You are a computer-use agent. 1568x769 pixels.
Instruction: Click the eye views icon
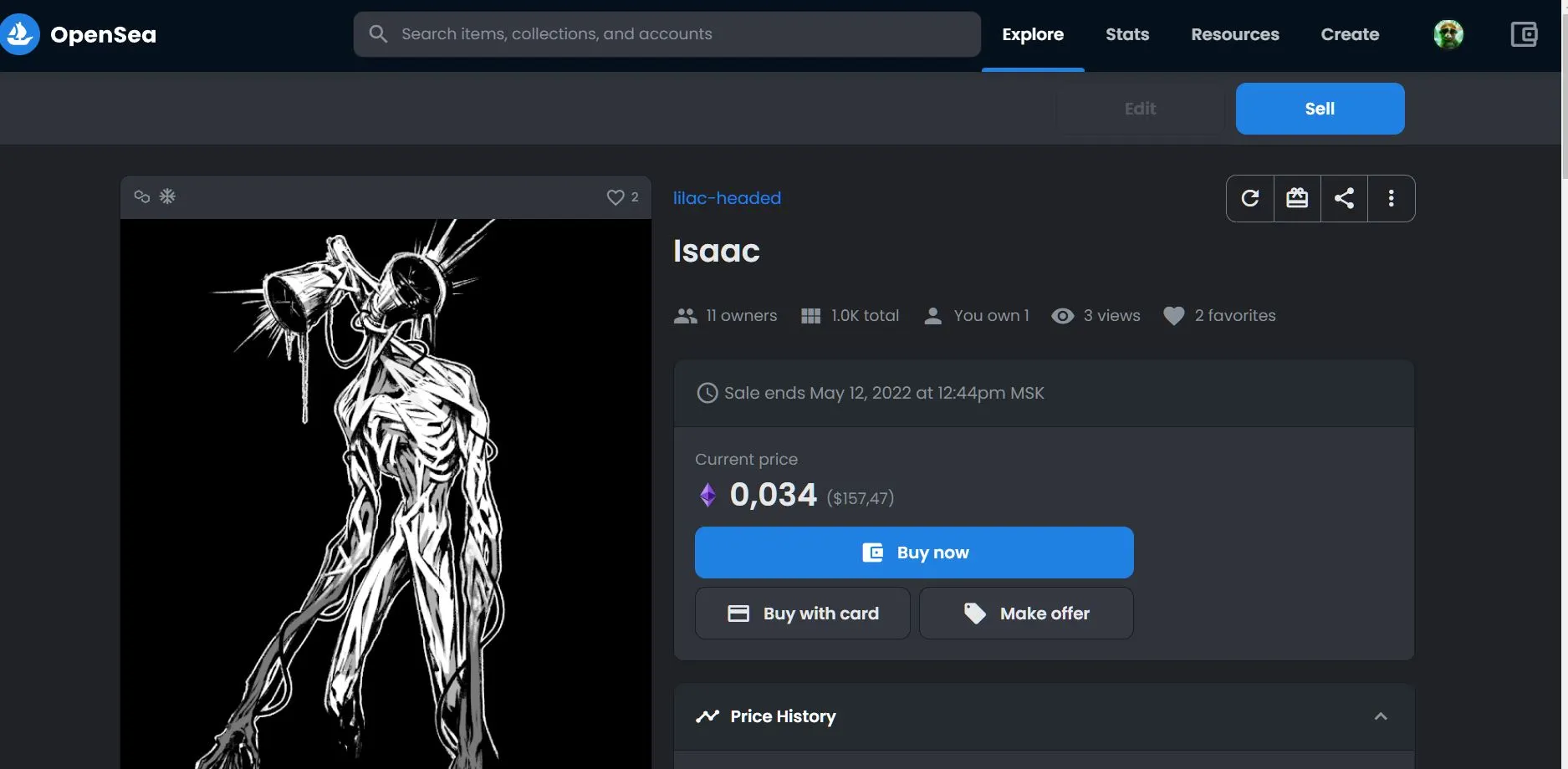pyautogui.click(x=1062, y=316)
